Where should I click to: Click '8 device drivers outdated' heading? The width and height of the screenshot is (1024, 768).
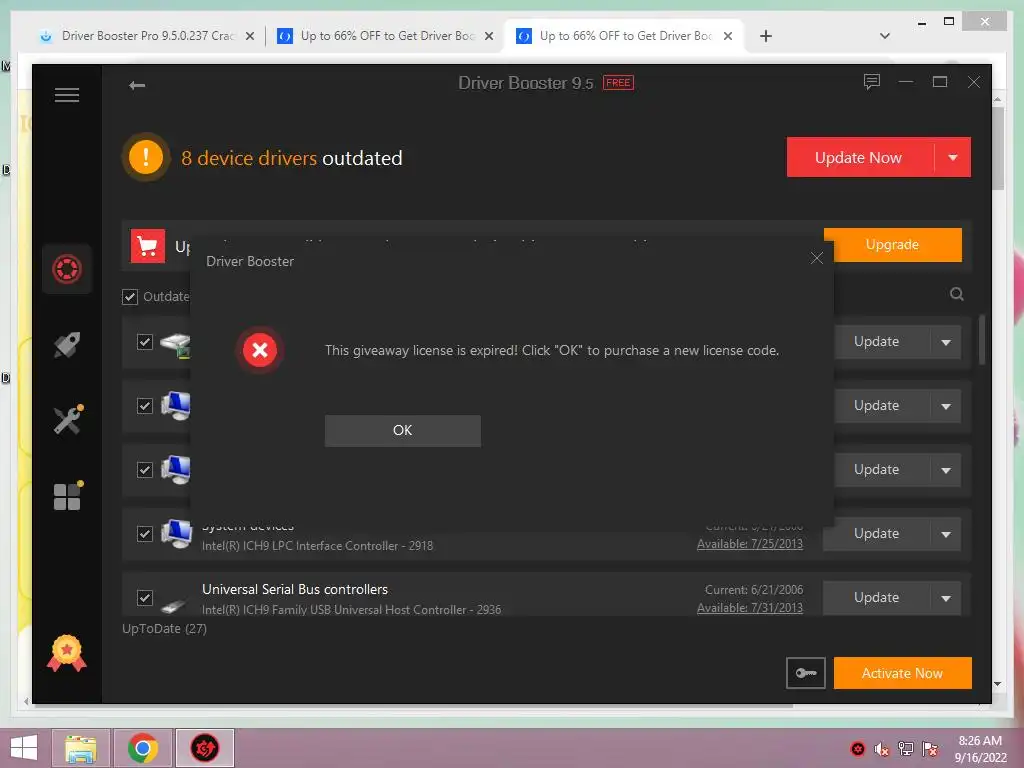[x=291, y=158]
